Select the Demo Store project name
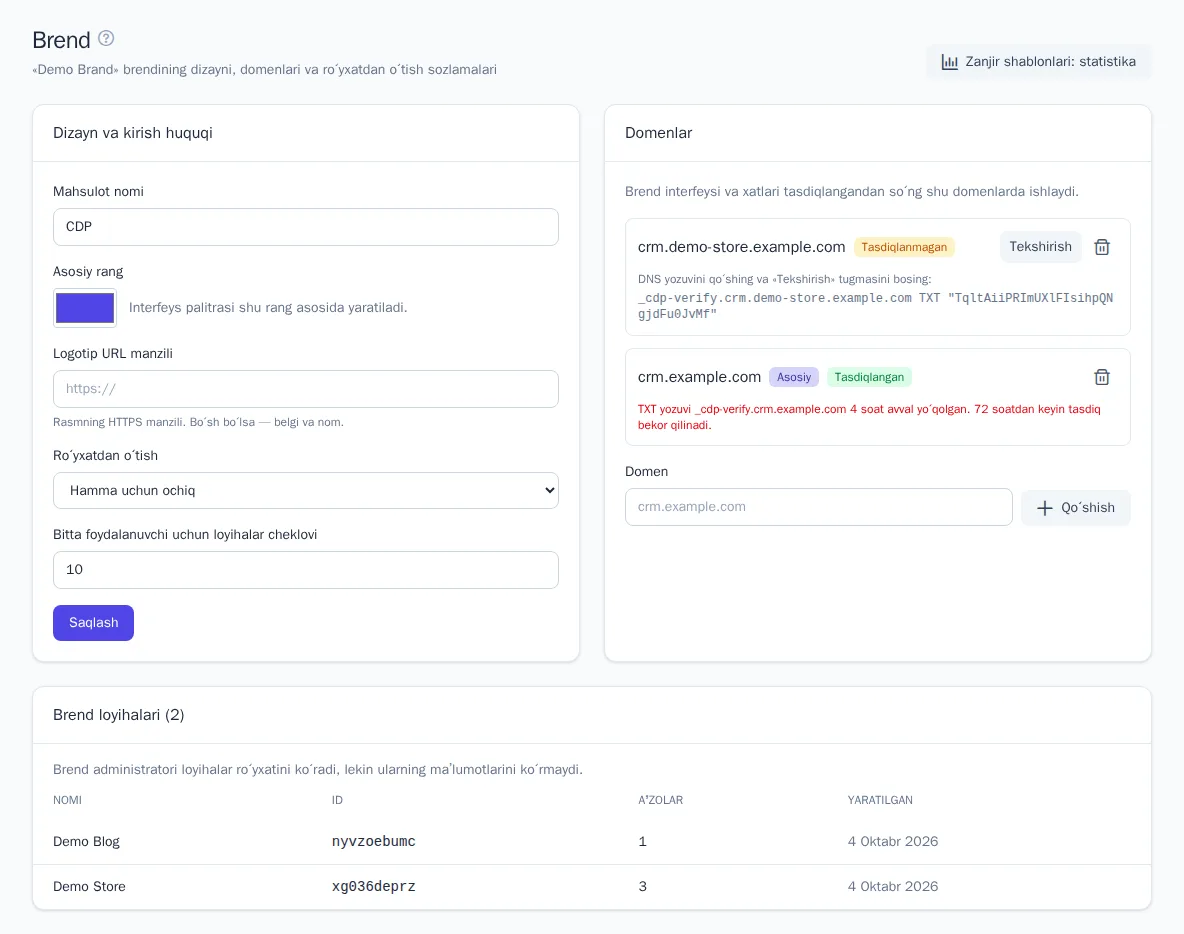The height and width of the screenshot is (934, 1184). 89,886
